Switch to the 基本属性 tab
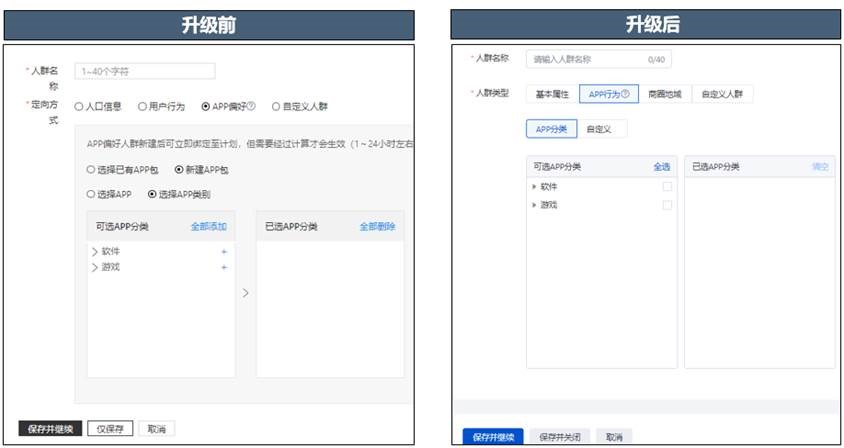This screenshot has height=448, width=844. 552,94
